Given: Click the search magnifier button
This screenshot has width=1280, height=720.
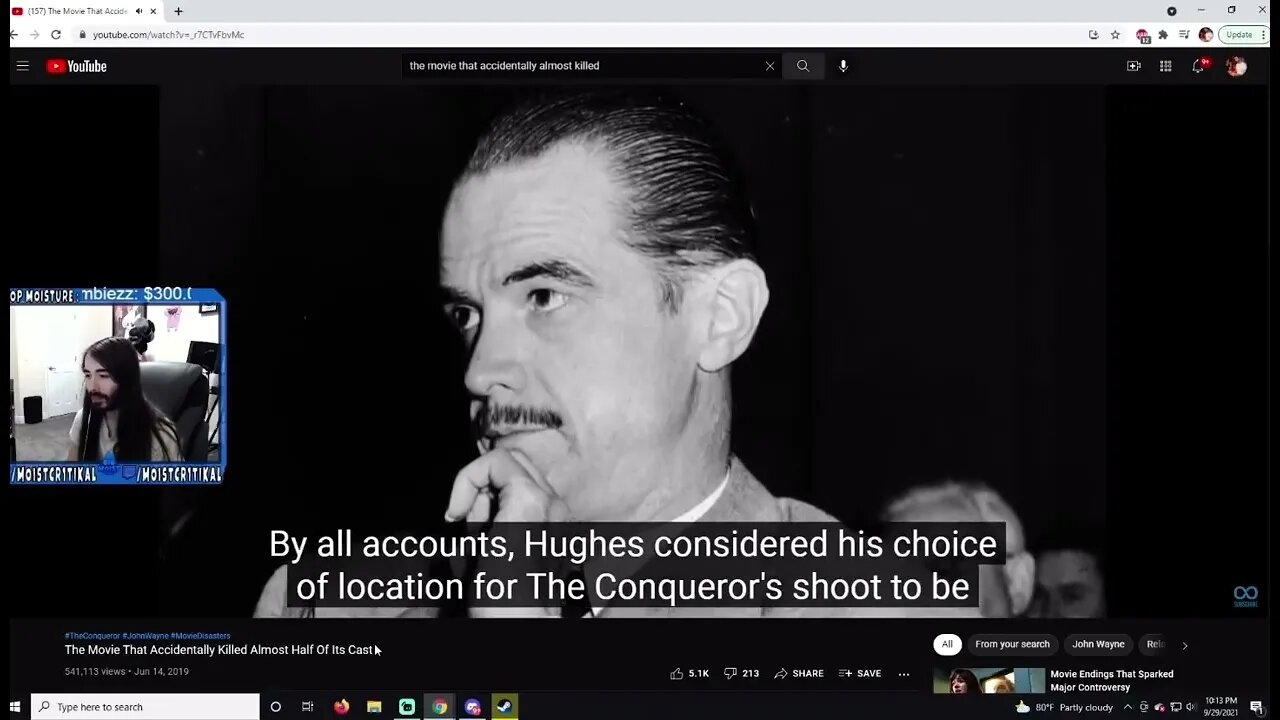Looking at the screenshot, I should 802,66.
